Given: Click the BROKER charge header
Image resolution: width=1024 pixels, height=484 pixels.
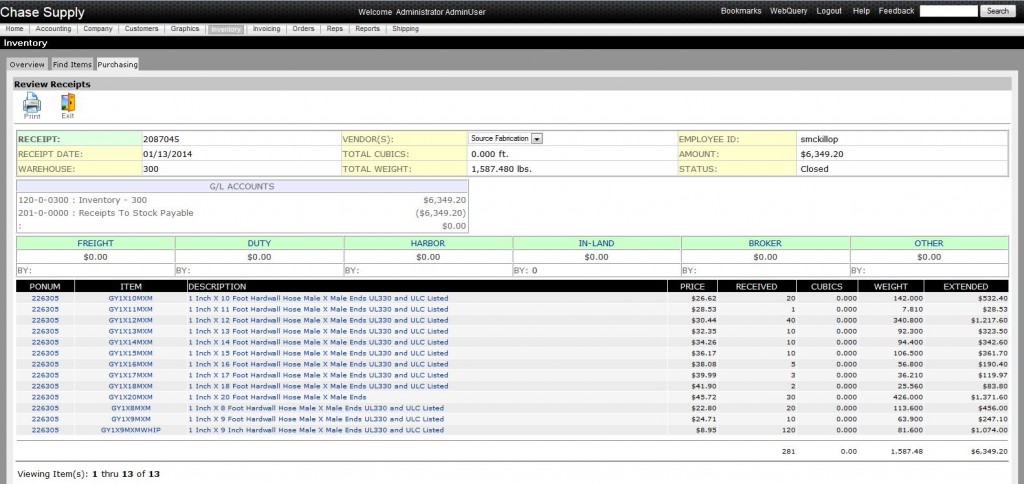Looking at the screenshot, I should coord(765,244).
